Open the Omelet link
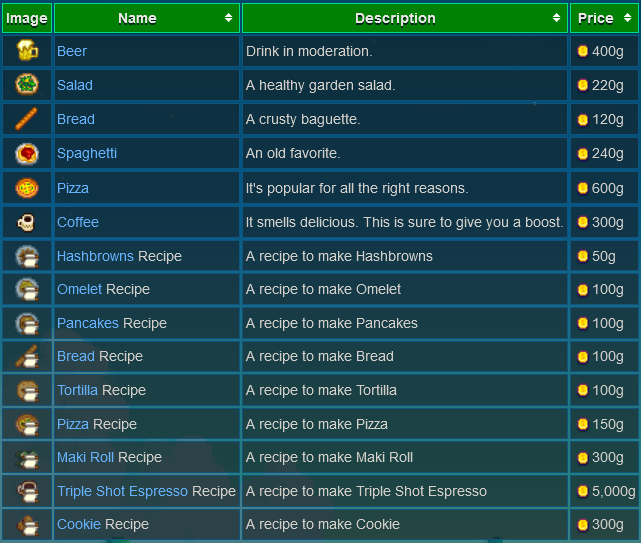This screenshot has height=543, width=641. point(79,289)
